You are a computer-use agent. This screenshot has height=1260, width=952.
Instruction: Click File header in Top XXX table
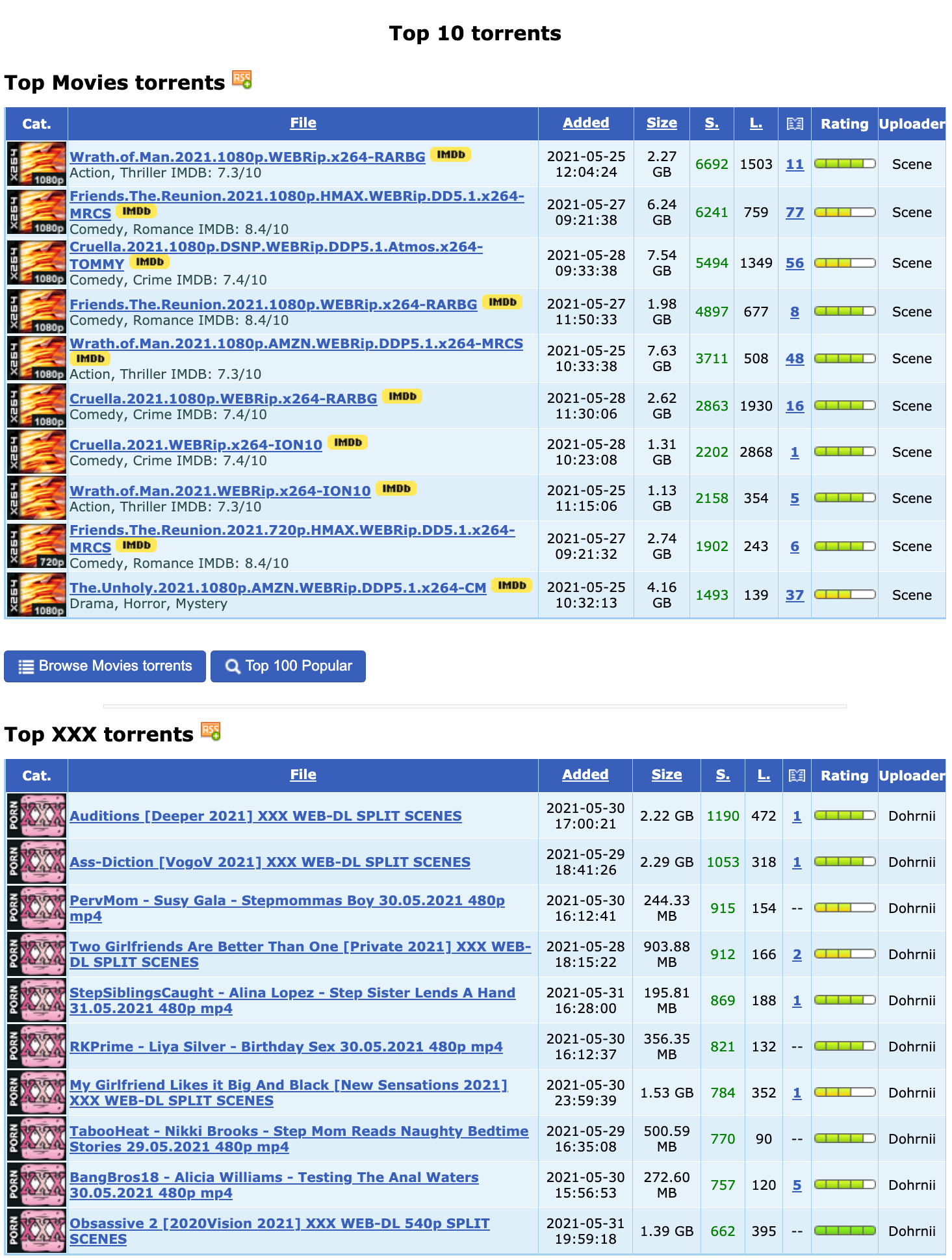click(303, 775)
